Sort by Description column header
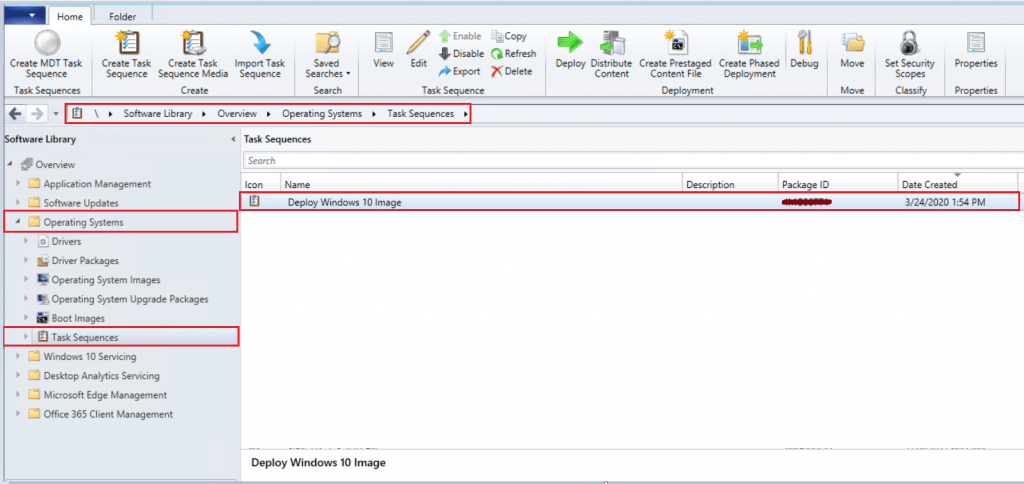Viewport: 1024px width, 484px height. (730, 185)
